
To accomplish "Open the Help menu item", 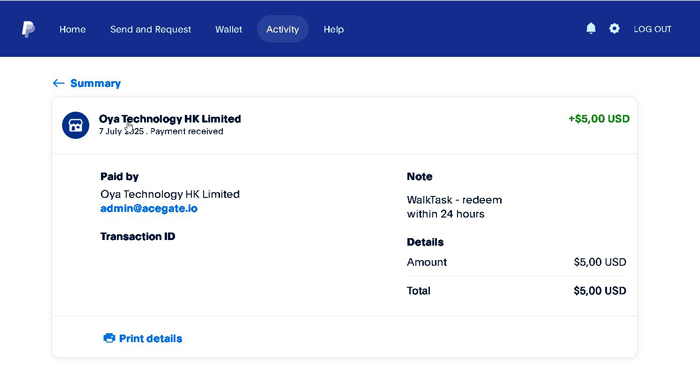I will [333, 29].
